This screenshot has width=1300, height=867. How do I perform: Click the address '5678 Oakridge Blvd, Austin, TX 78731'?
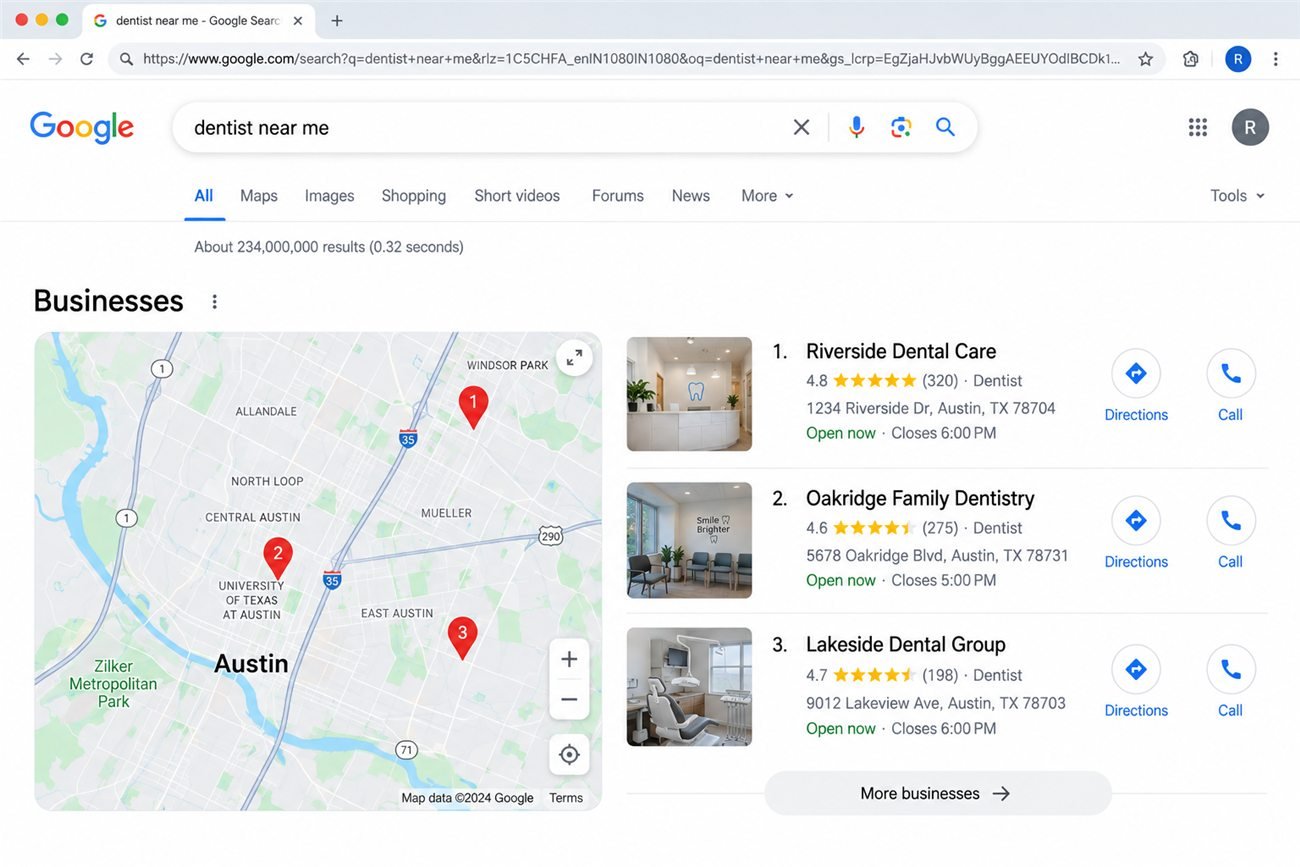pyautogui.click(x=937, y=555)
